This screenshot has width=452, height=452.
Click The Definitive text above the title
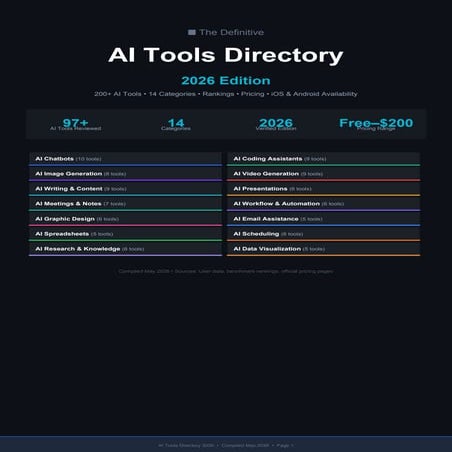point(232,32)
